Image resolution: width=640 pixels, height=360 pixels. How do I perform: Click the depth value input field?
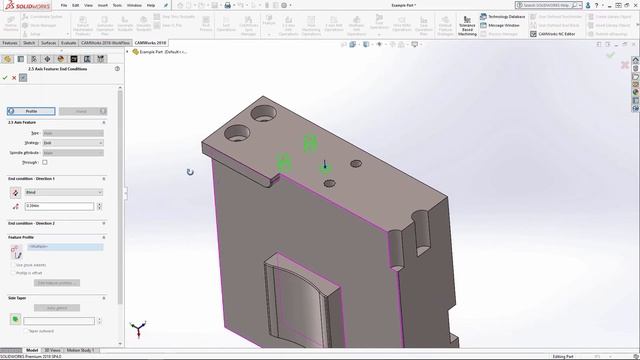pos(59,206)
